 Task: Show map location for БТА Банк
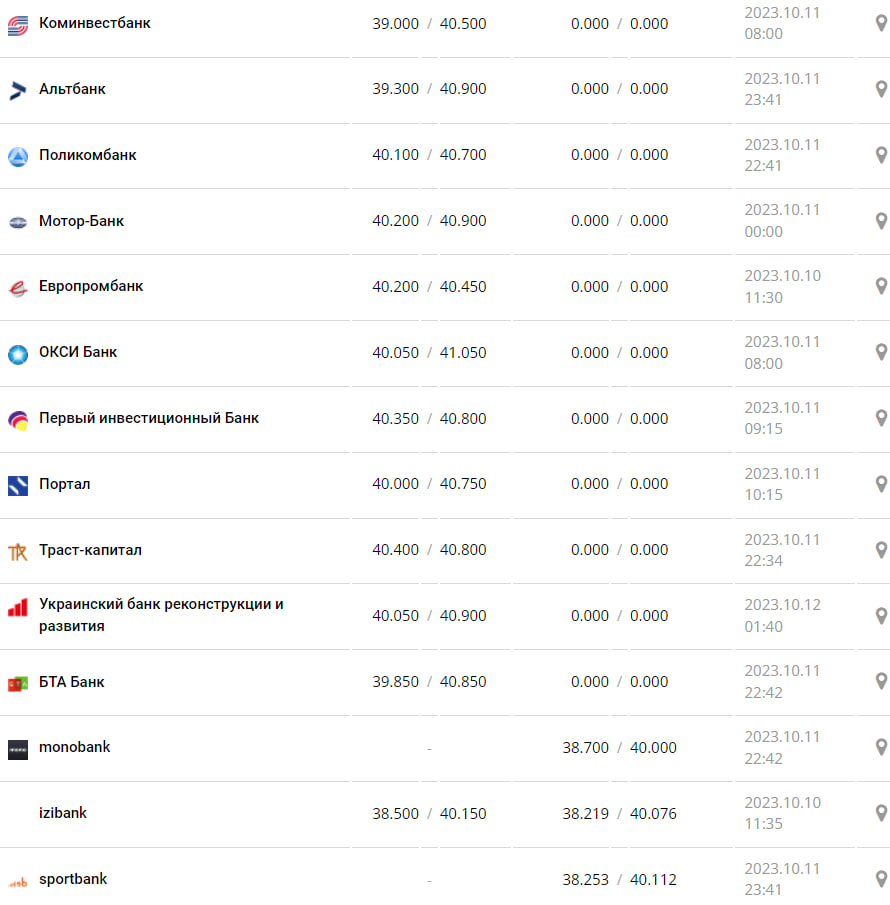point(881,681)
